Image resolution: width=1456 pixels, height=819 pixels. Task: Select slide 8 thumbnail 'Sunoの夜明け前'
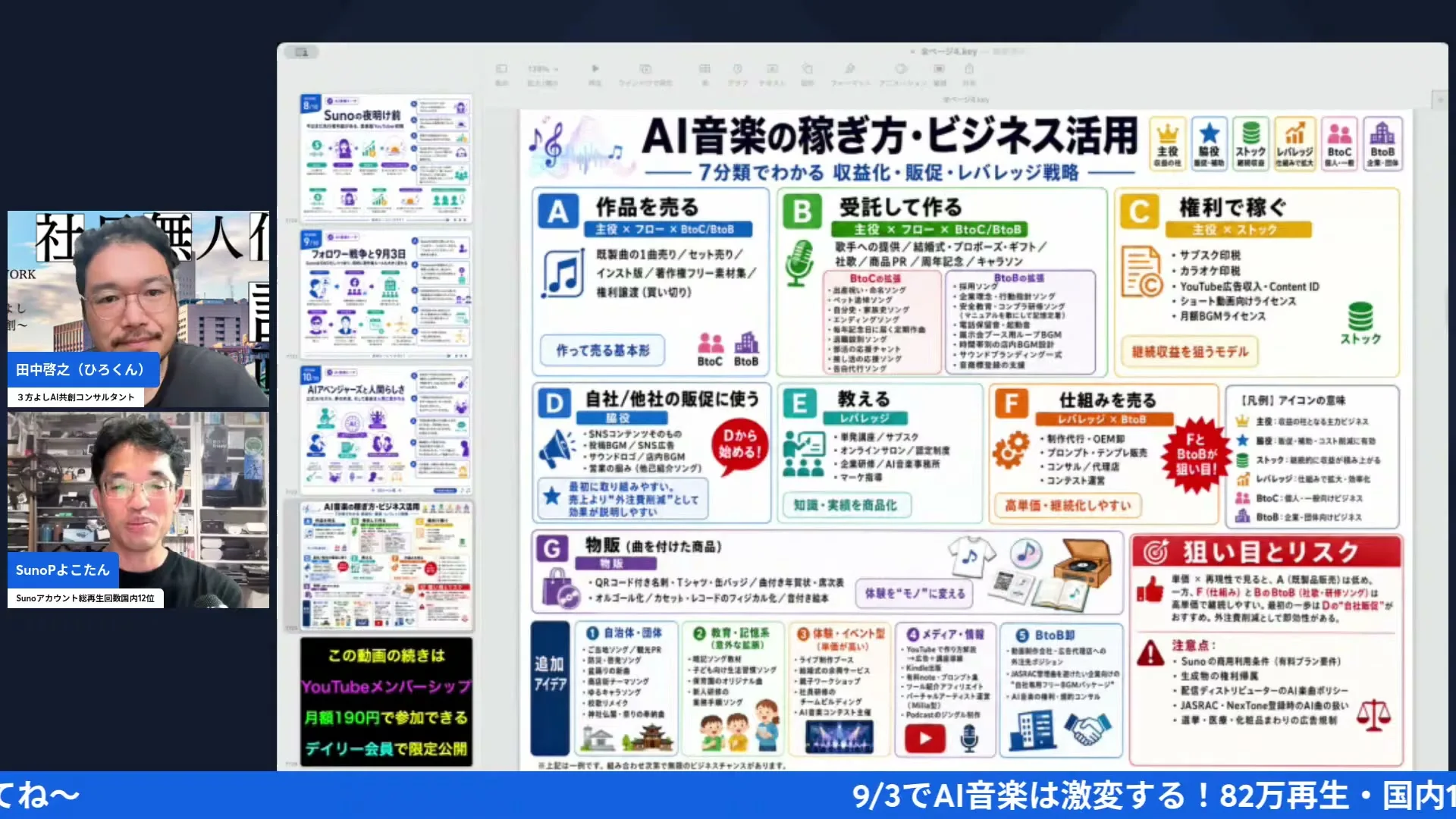386,158
